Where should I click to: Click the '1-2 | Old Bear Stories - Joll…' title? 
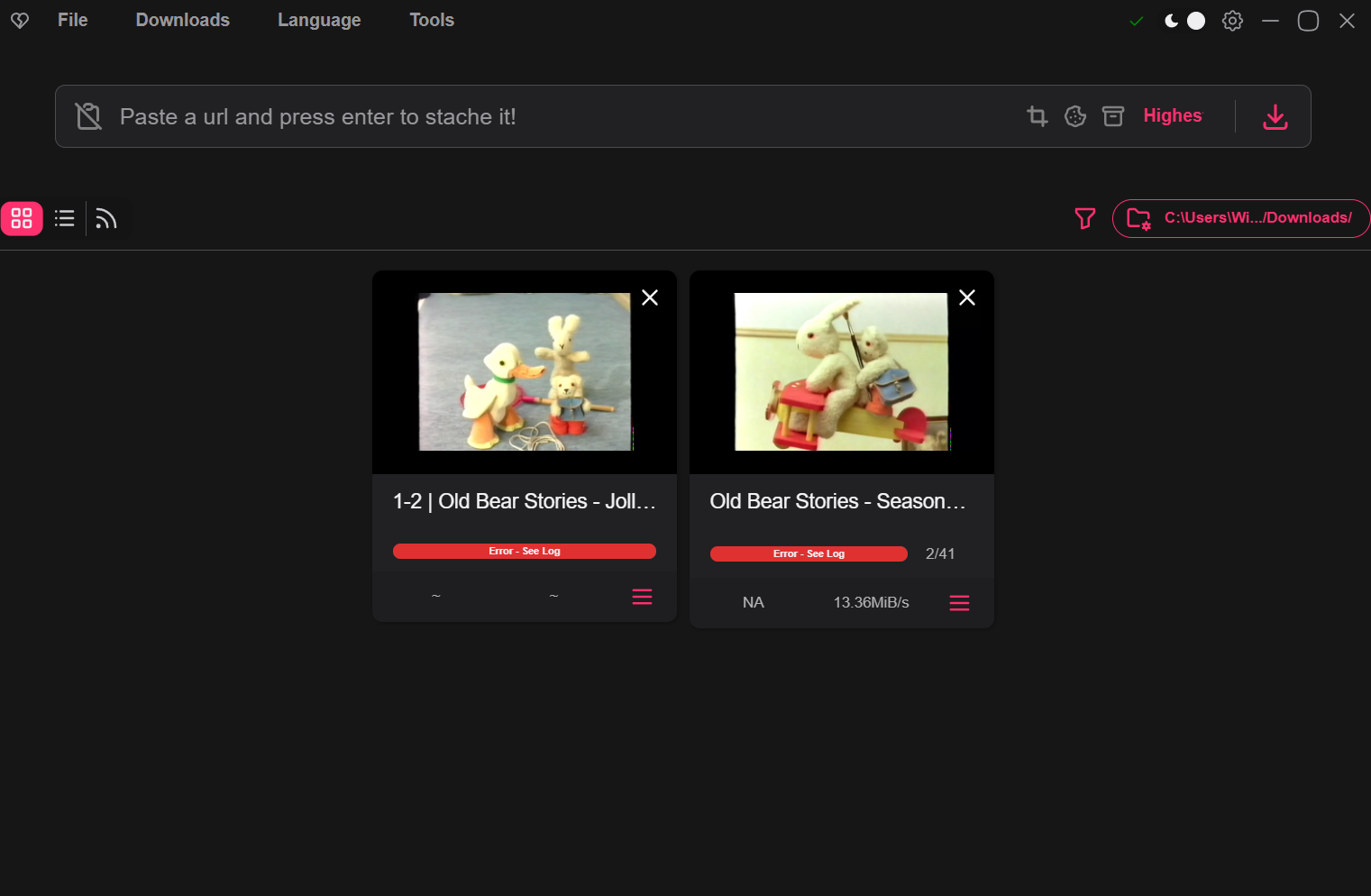coord(525,501)
